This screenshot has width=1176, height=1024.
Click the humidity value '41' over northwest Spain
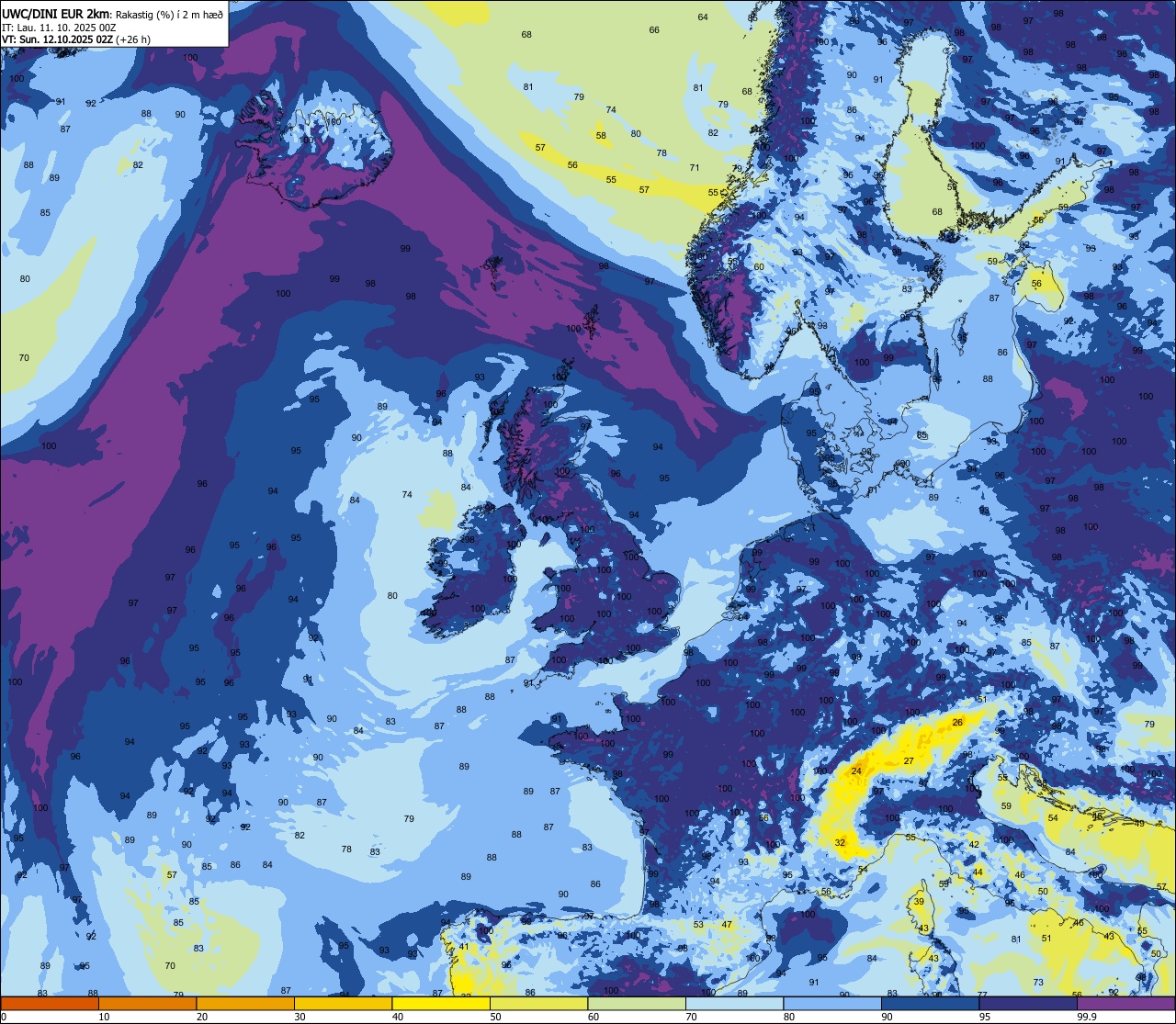tap(464, 947)
